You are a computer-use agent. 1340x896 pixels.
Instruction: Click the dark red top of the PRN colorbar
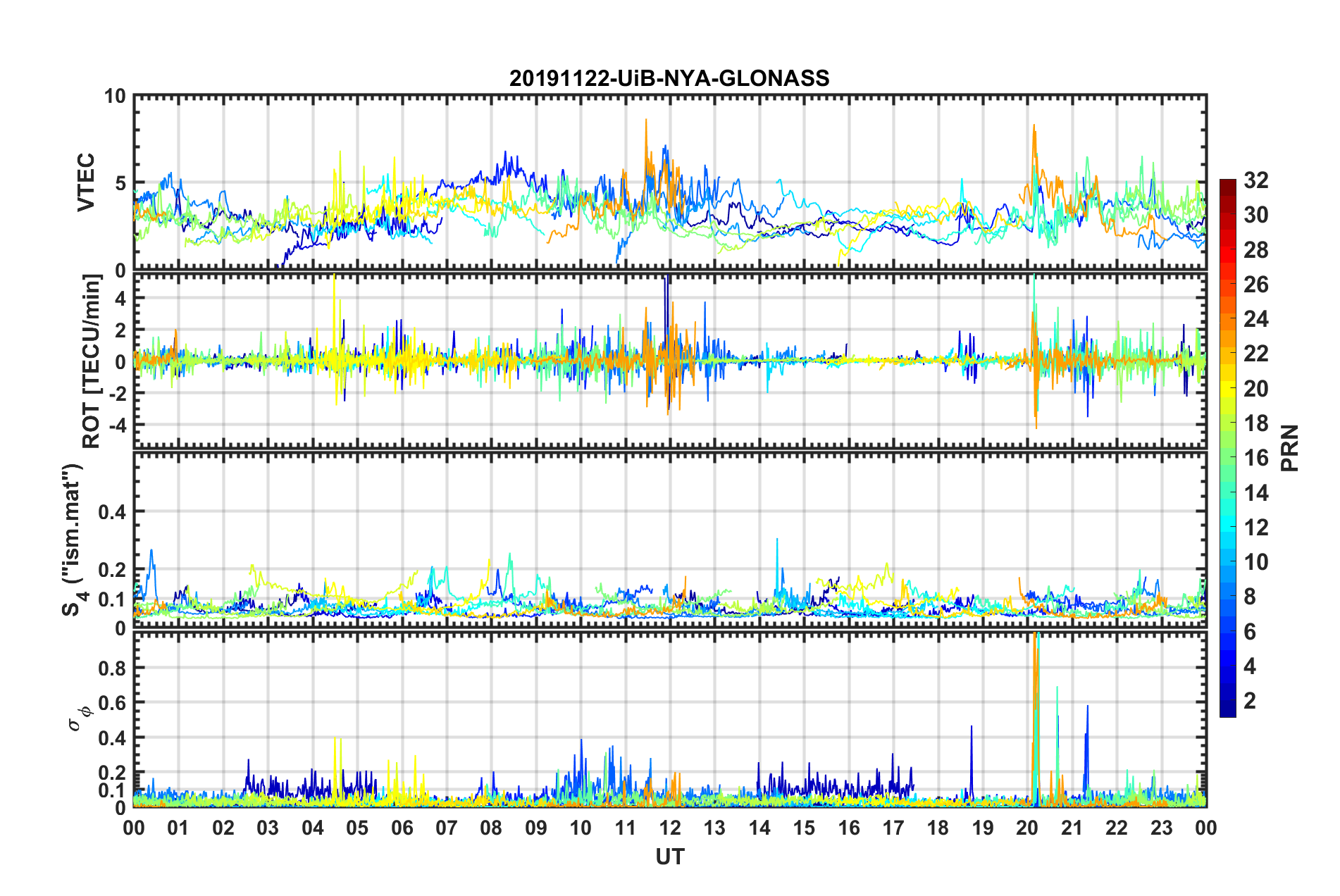pos(1227,185)
